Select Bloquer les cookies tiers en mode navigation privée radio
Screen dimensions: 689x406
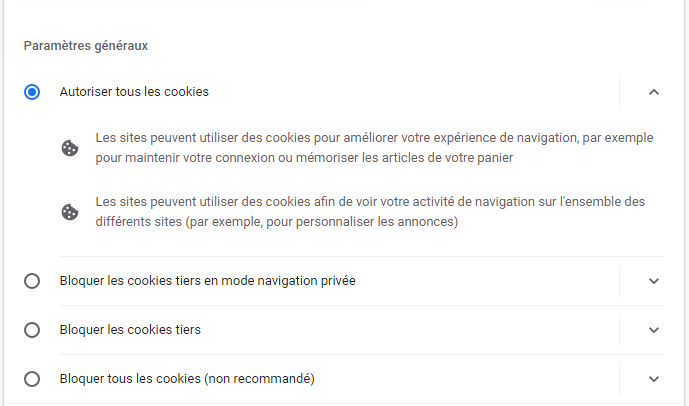32,281
